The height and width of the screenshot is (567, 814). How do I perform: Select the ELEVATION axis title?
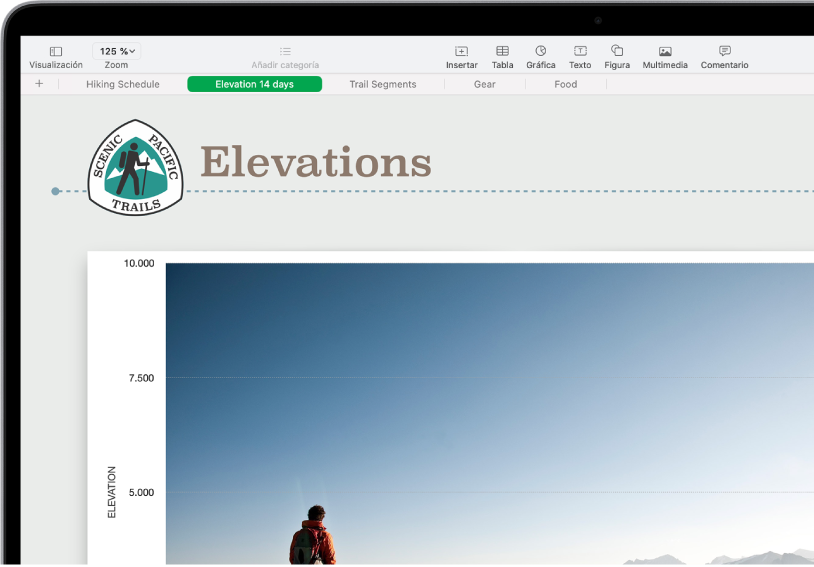[x=112, y=492]
